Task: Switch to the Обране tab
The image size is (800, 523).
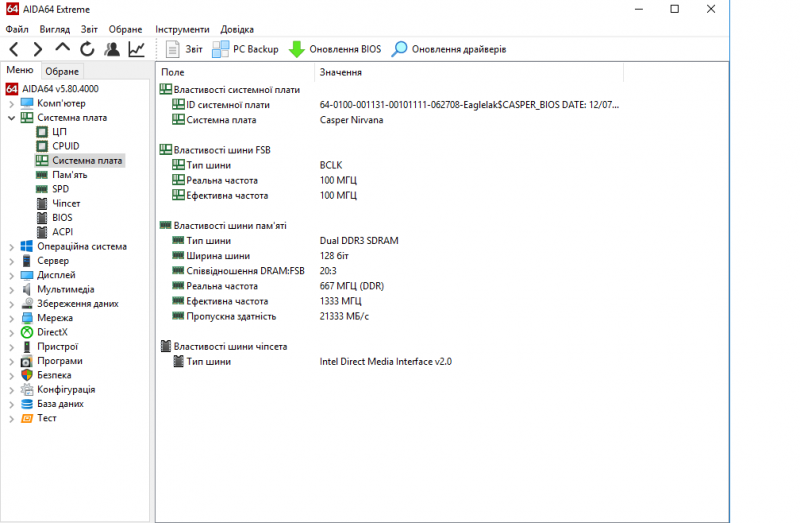Action: tap(62, 71)
